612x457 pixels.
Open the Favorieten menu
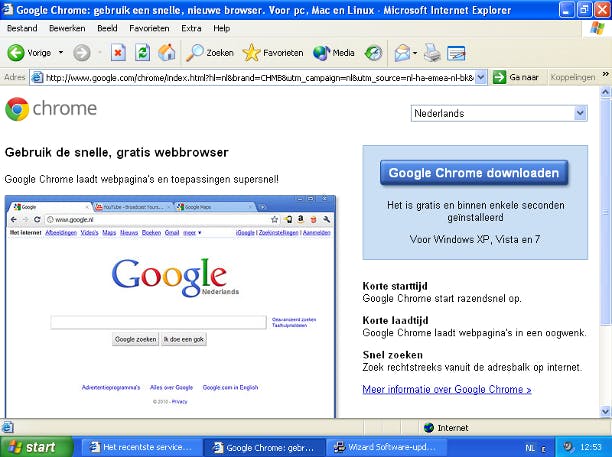pyautogui.click(x=149, y=28)
